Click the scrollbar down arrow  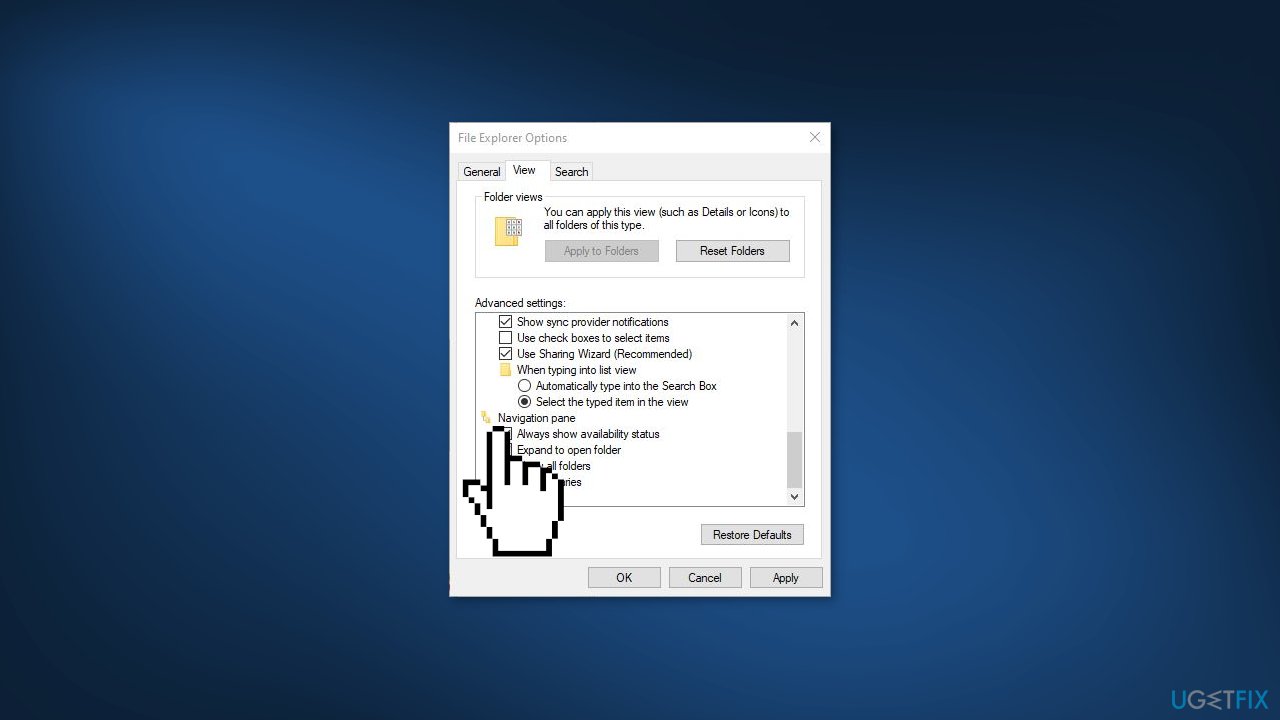(x=793, y=496)
